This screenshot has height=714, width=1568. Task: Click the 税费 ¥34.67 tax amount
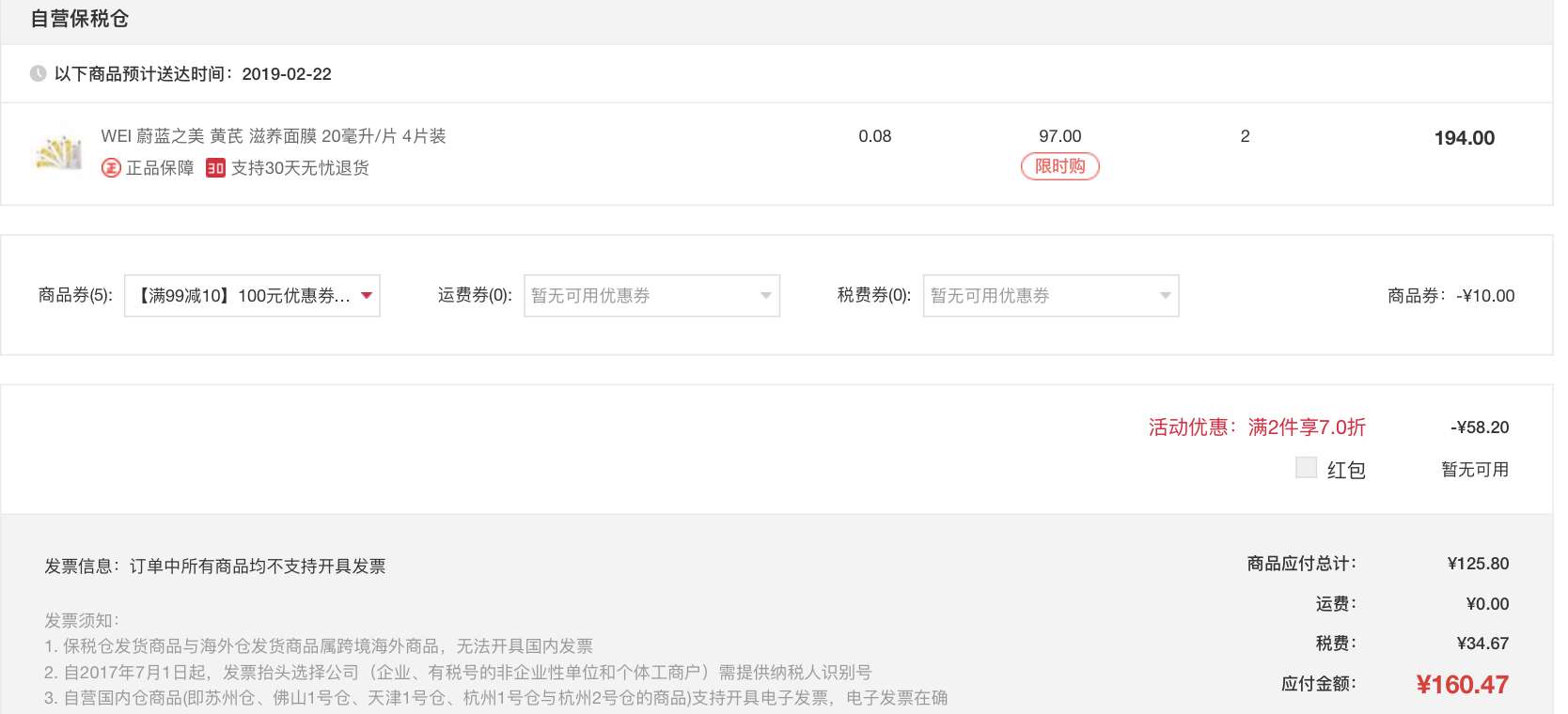(x=1482, y=644)
